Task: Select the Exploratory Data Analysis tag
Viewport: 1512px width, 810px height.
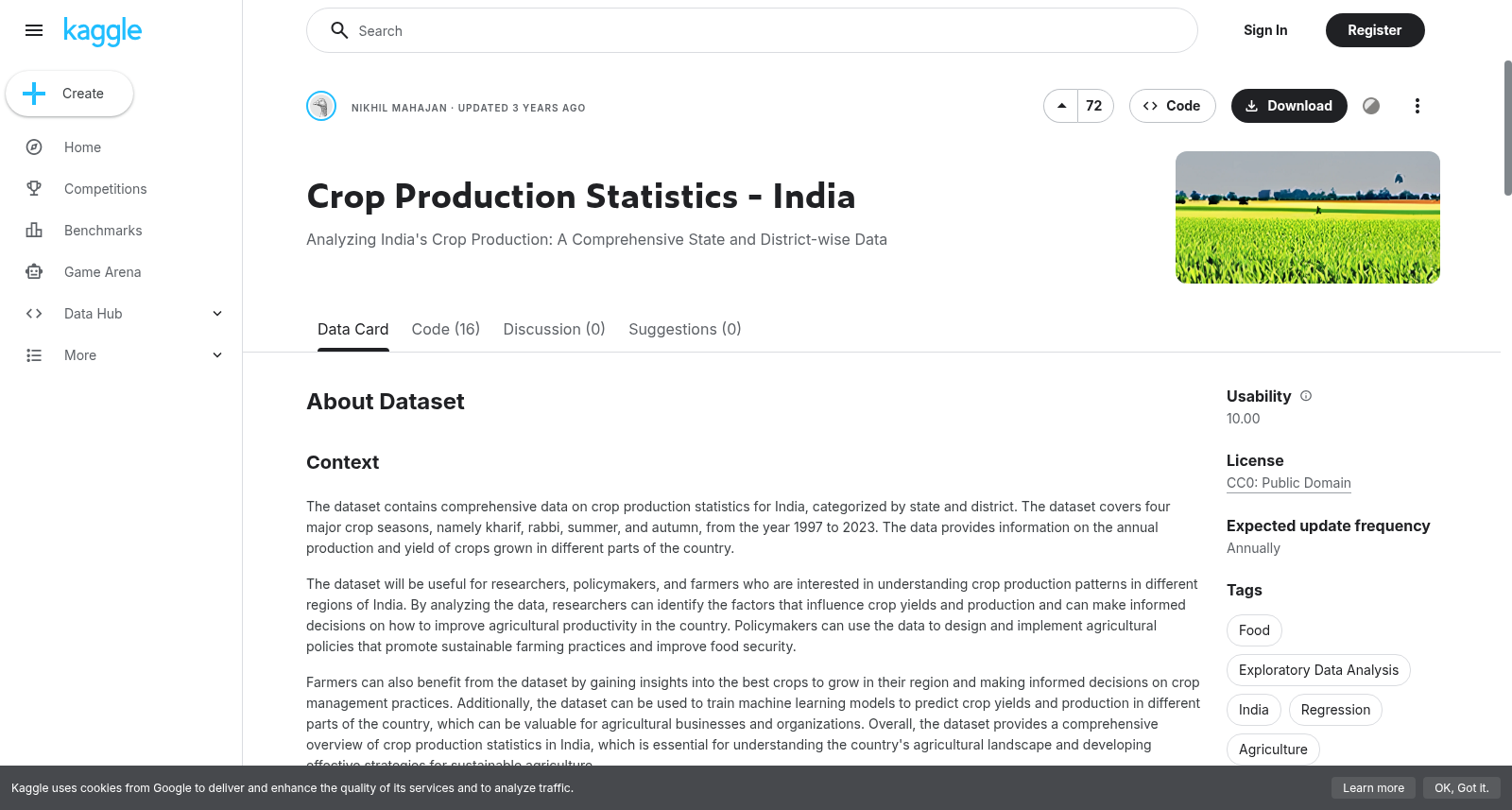Action: [1318, 670]
